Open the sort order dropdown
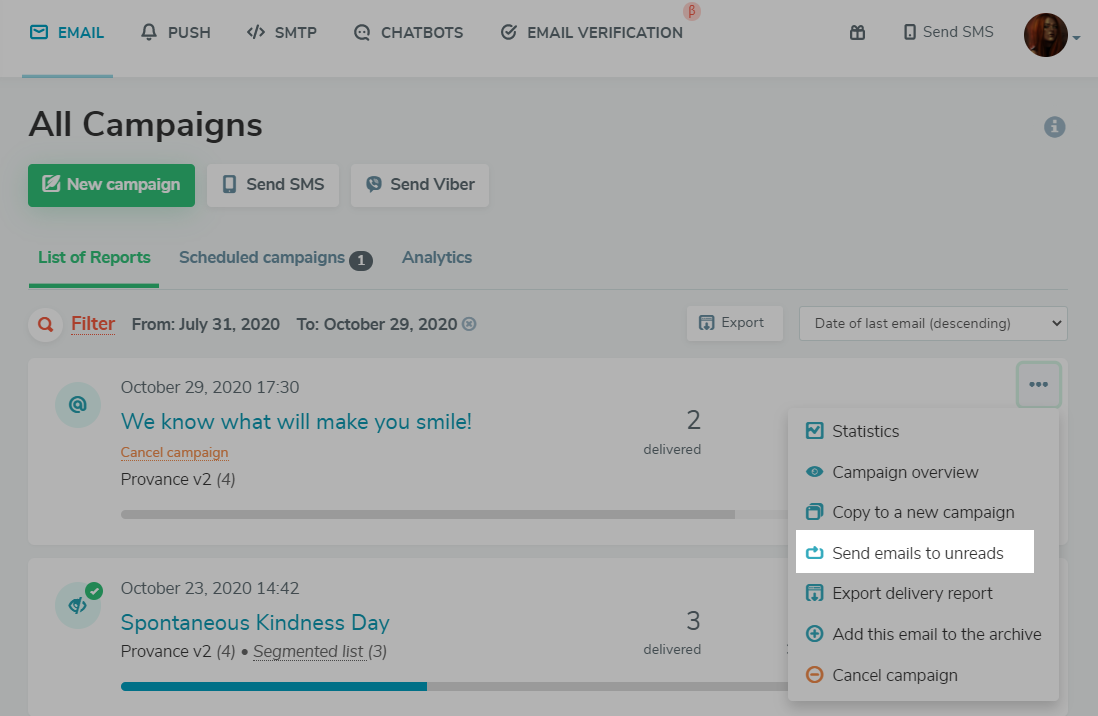 point(932,323)
